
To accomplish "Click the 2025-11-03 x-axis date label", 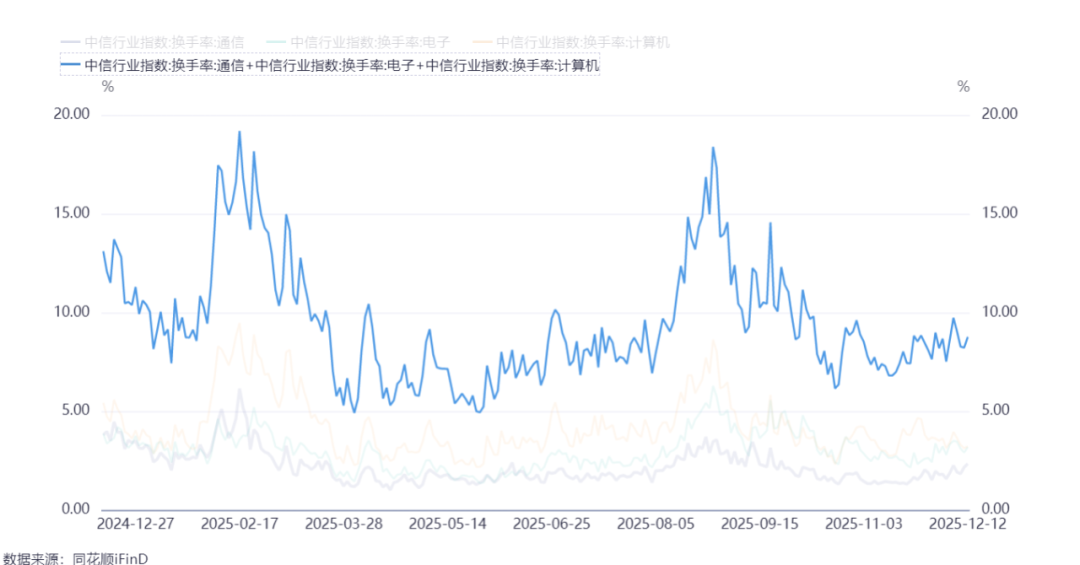I will tap(864, 524).
